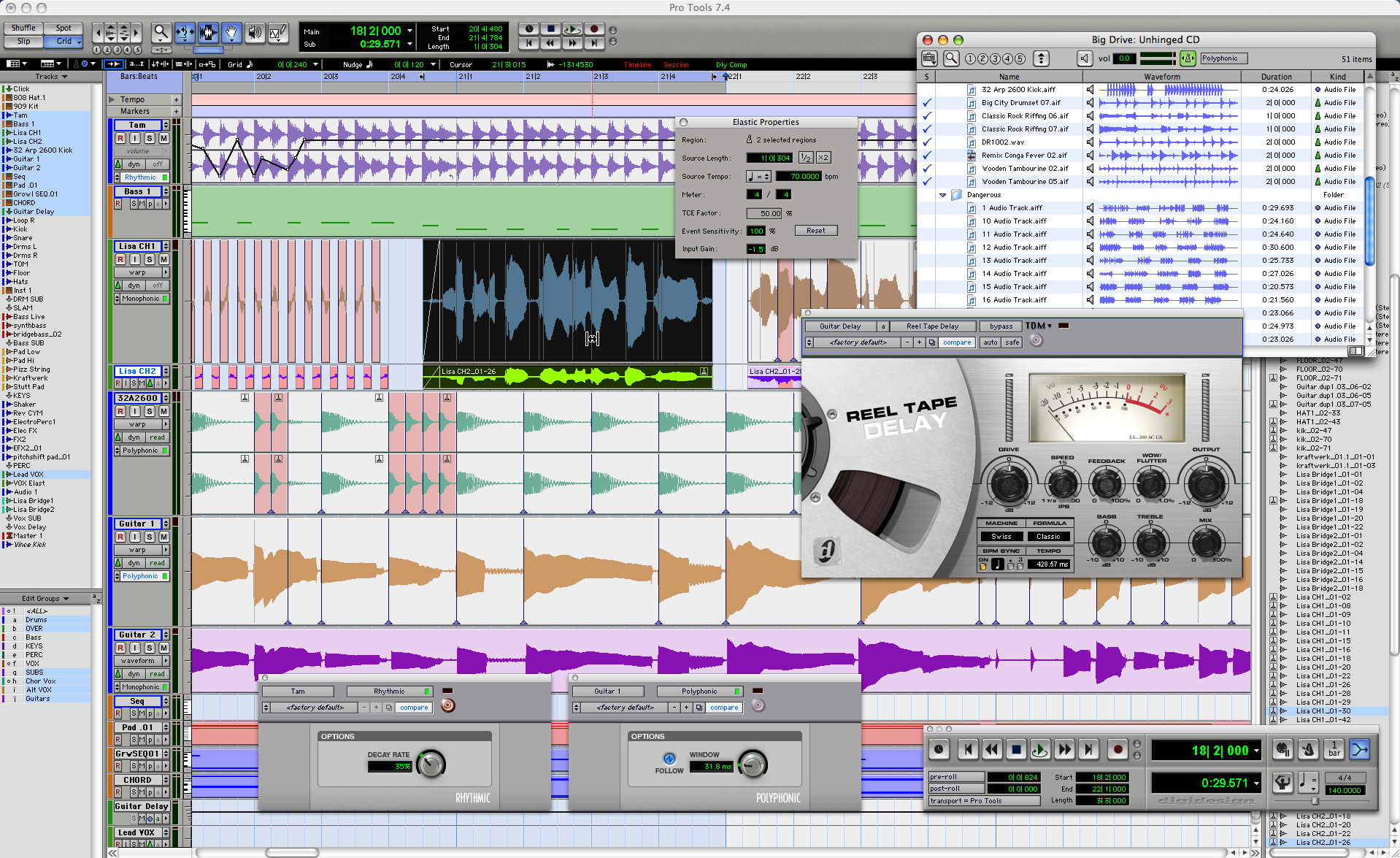Toggle the metronome click in the Transport window
This screenshot has height=858, width=1400.
1309,749
